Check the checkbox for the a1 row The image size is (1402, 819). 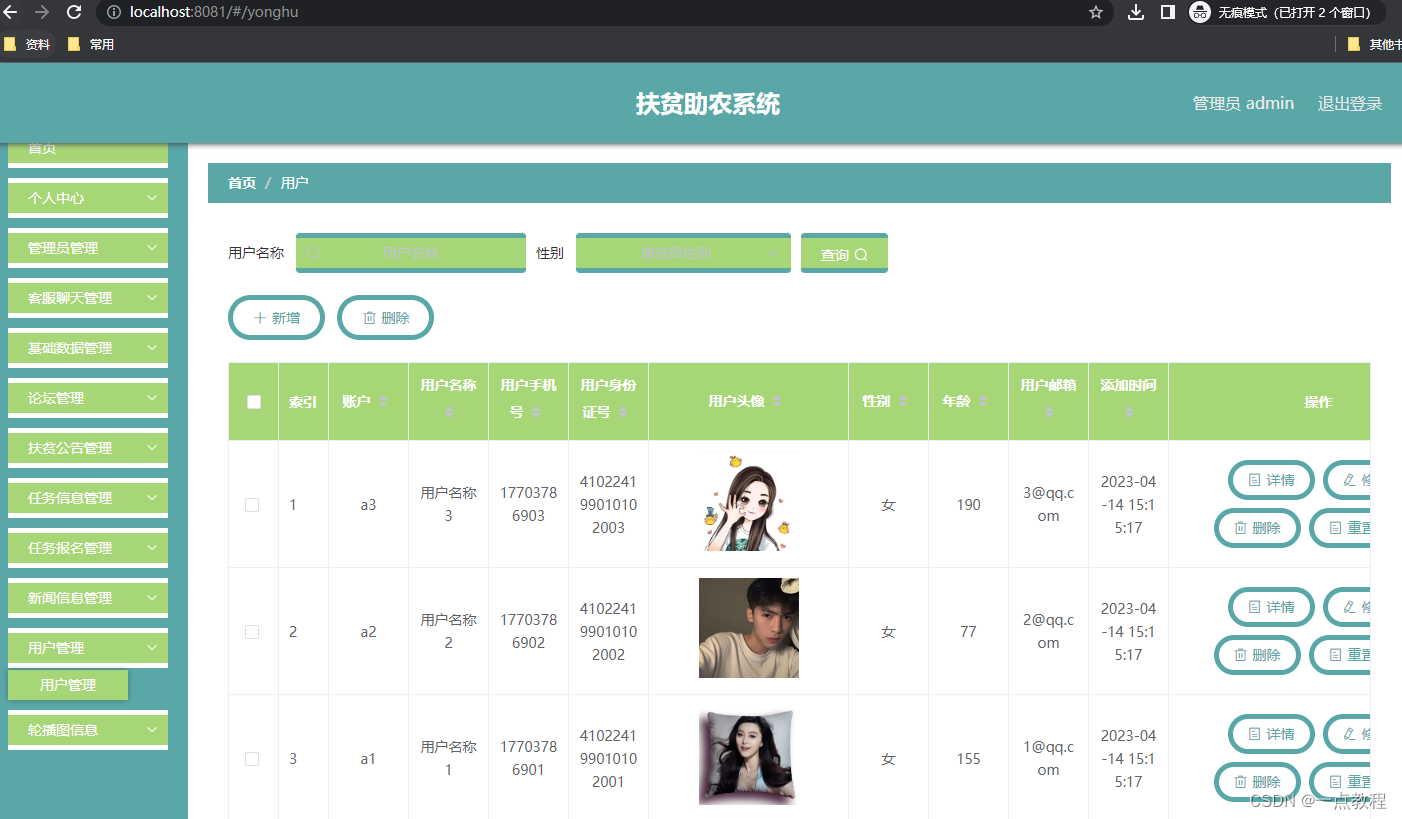point(252,759)
